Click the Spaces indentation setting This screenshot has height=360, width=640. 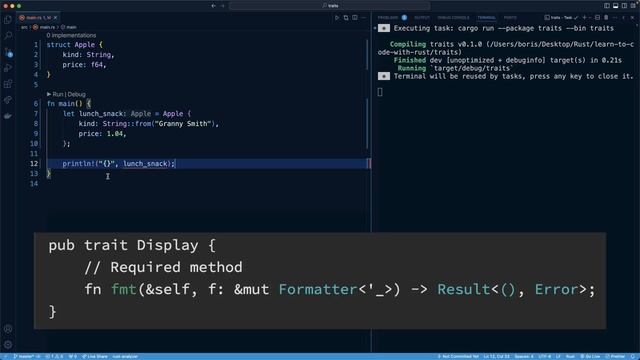[x=524, y=356]
